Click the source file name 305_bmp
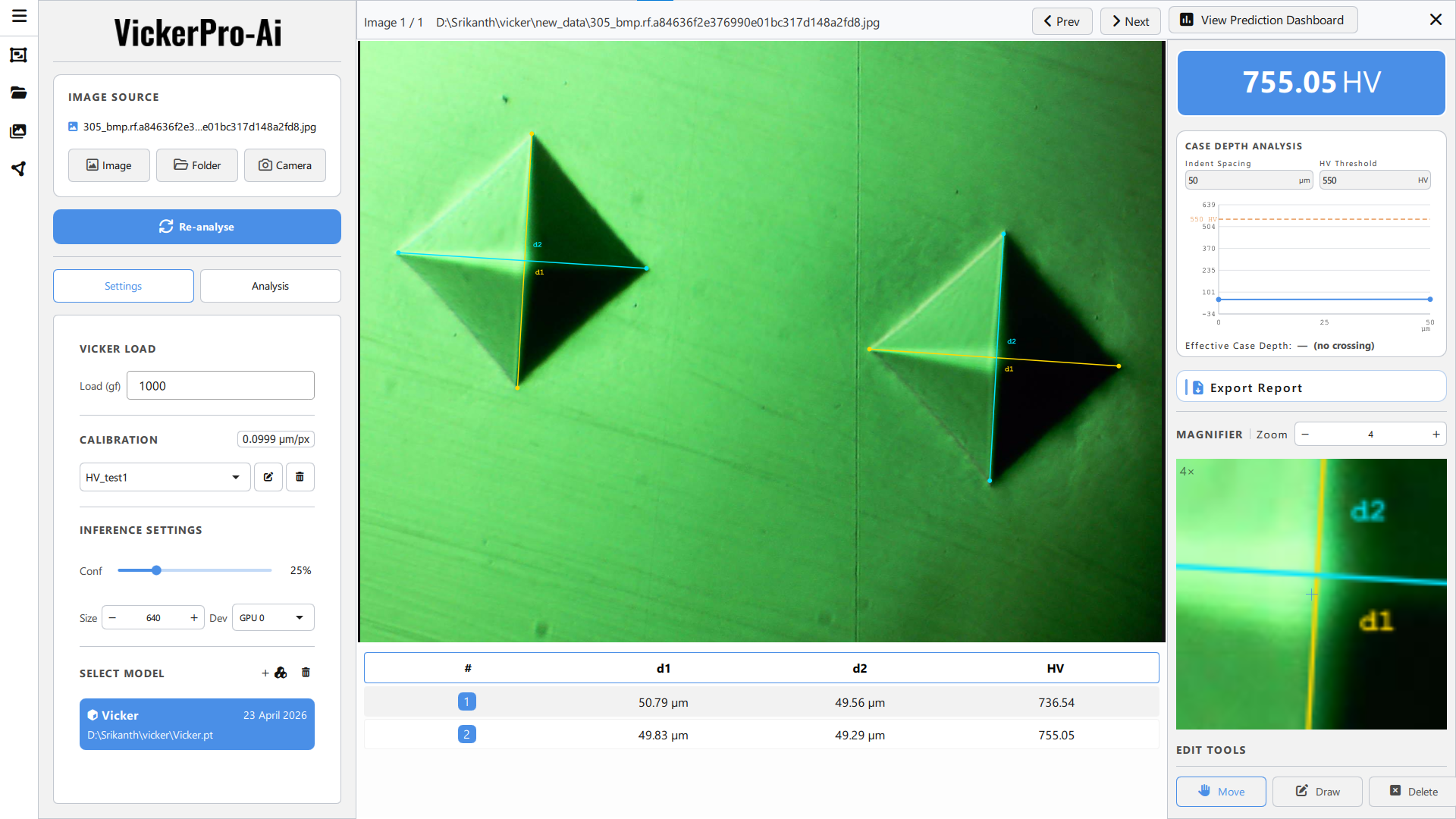This screenshot has width=1456, height=819. click(199, 127)
